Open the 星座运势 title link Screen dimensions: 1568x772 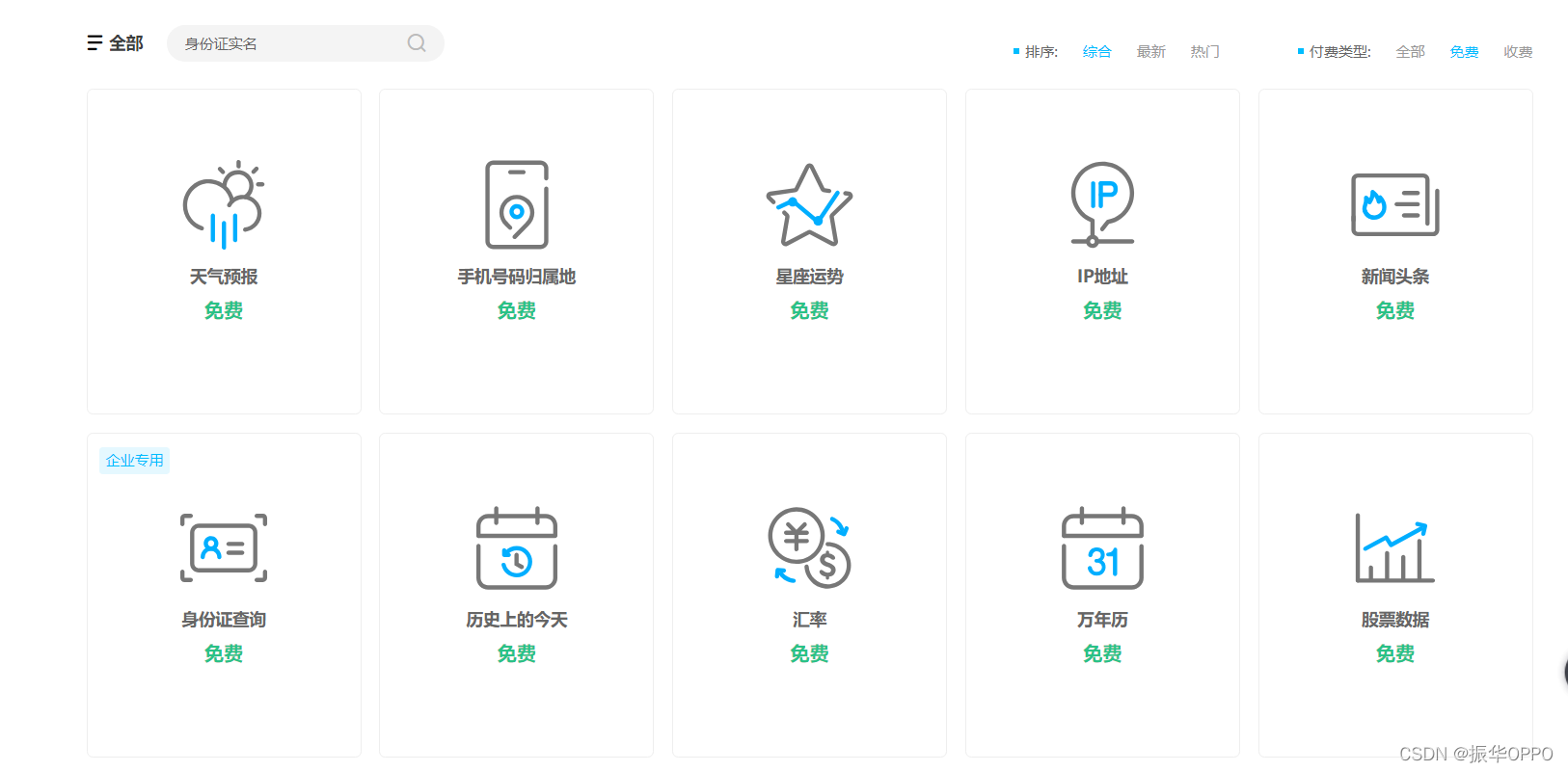(809, 277)
